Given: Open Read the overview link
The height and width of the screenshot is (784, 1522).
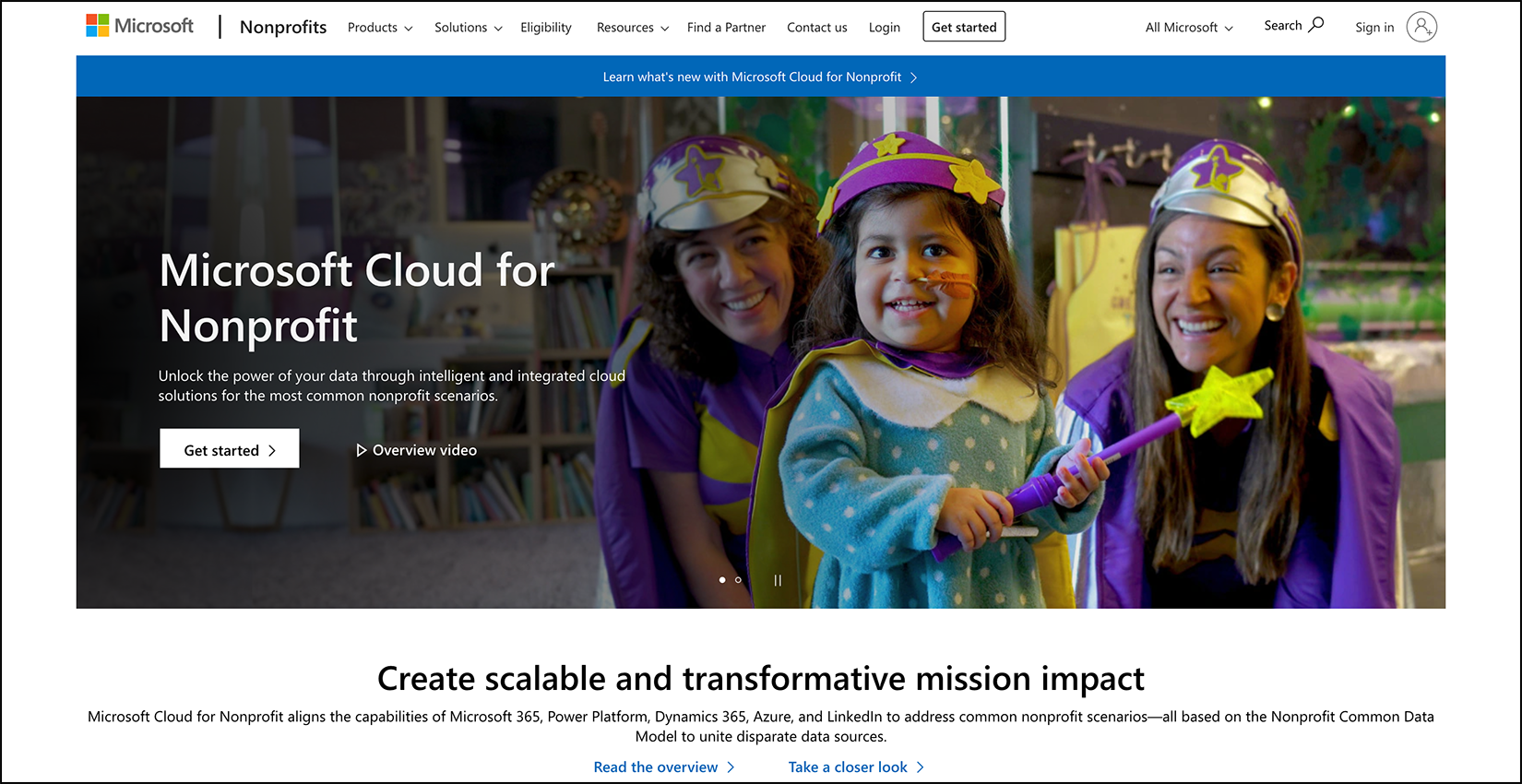Looking at the screenshot, I should (x=664, y=767).
